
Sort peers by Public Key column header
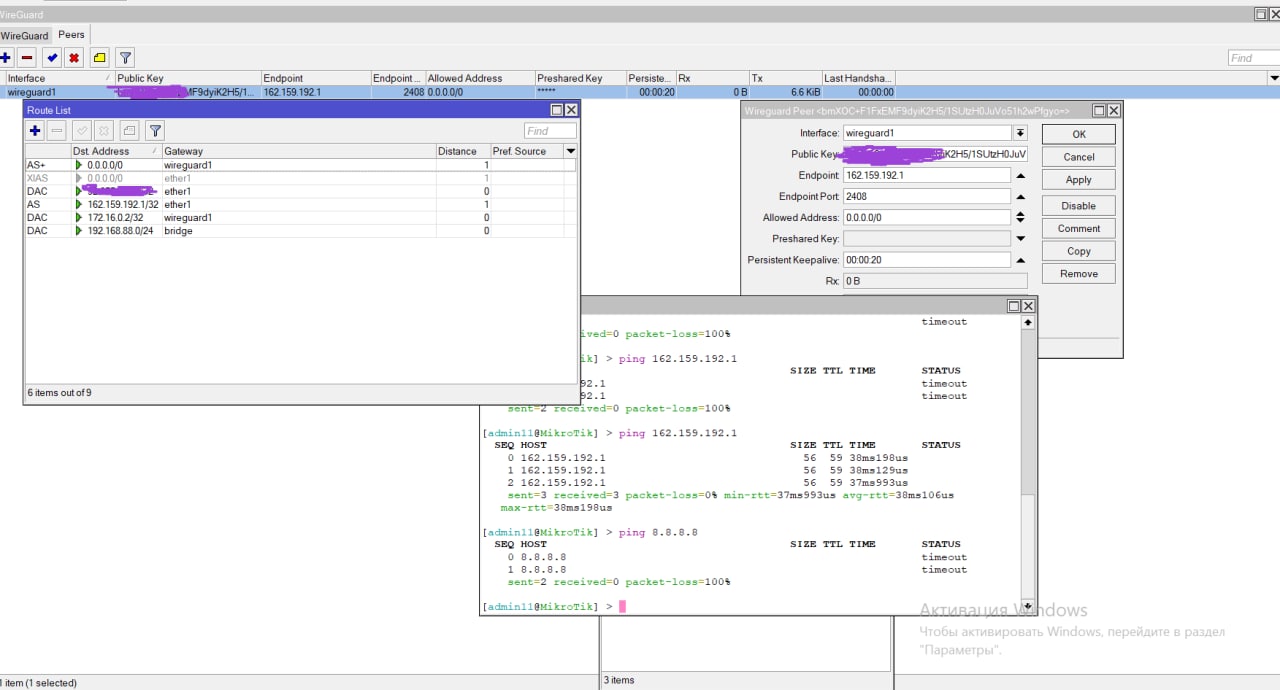(188, 78)
